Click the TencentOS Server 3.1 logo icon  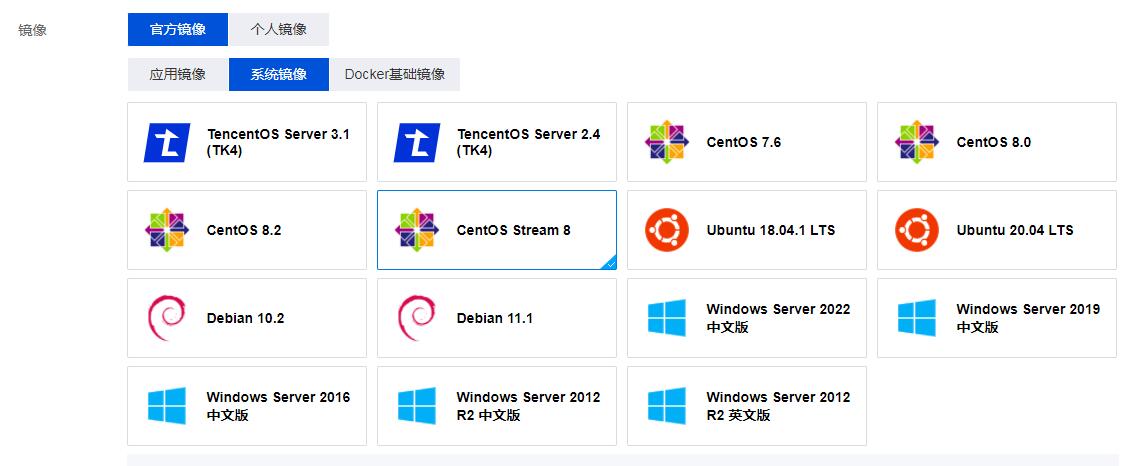(167, 142)
